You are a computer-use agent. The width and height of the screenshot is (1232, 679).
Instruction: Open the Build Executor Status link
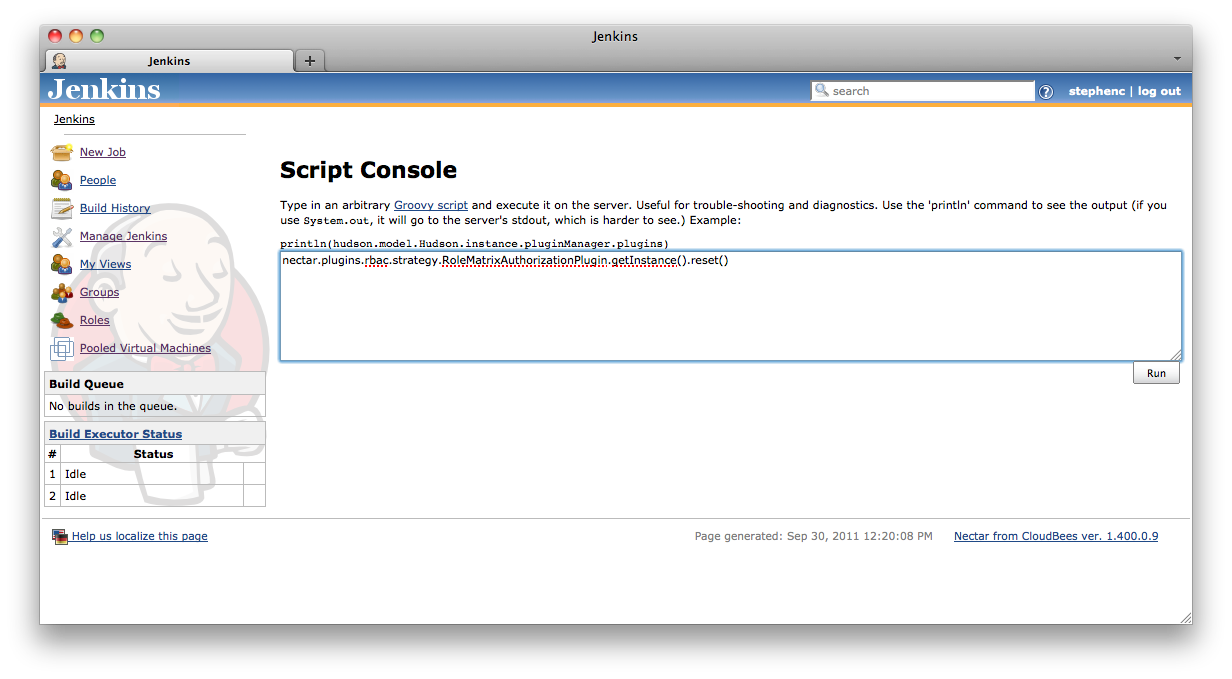[116, 434]
